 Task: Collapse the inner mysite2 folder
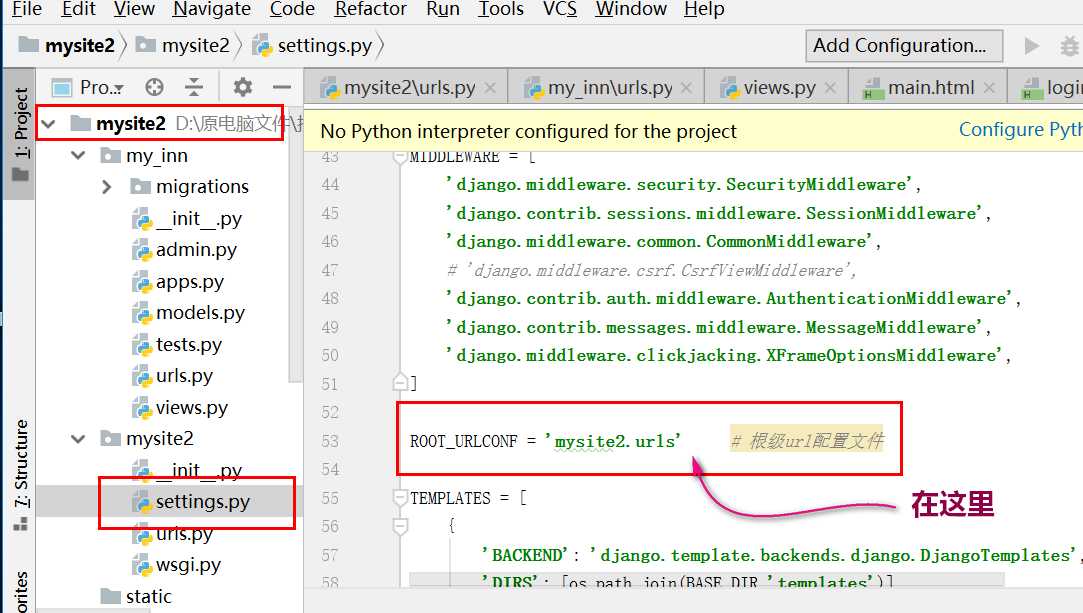pos(78,438)
